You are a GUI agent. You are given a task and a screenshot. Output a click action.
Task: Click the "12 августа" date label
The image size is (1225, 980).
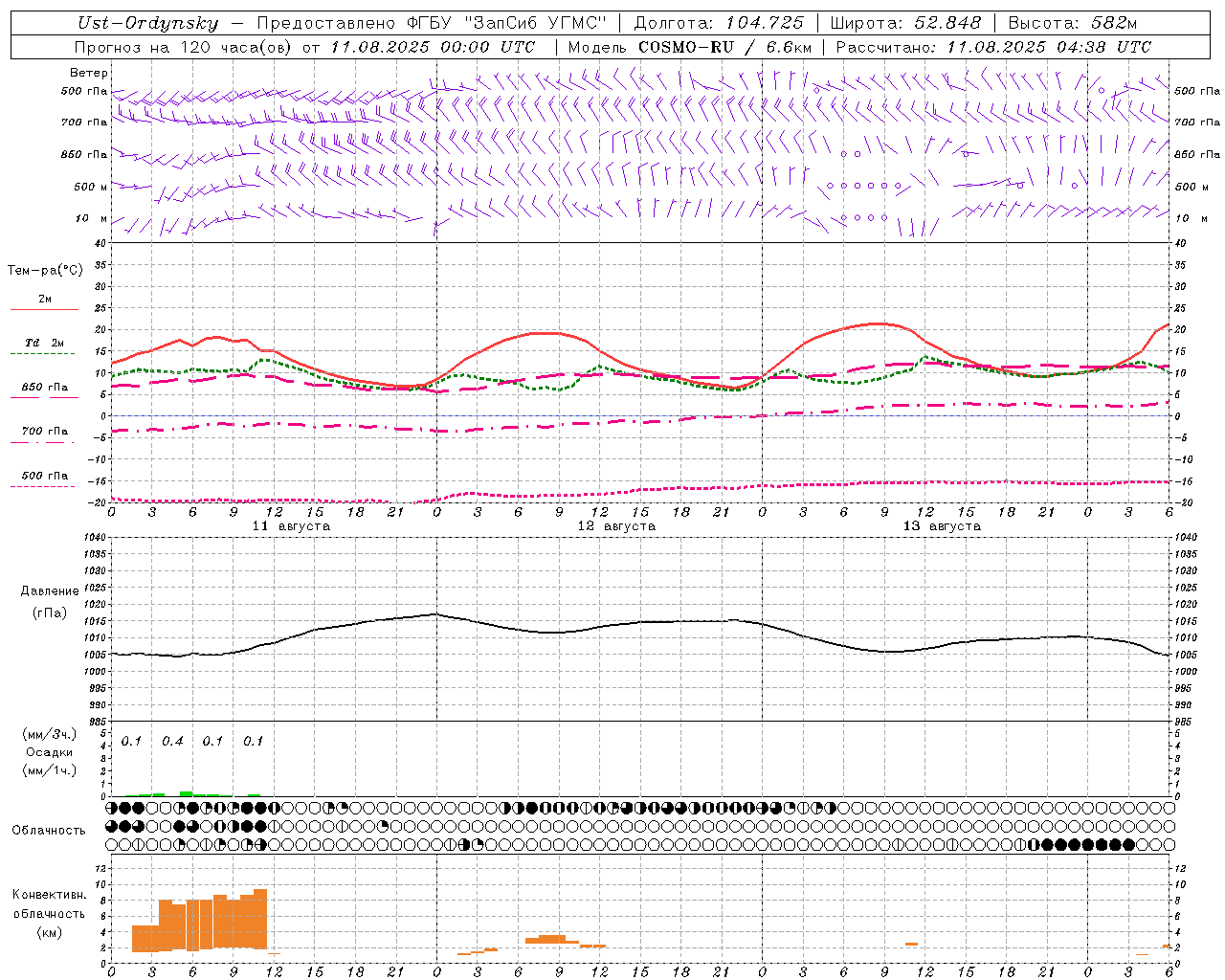pyautogui.click(x=616, y=526)
